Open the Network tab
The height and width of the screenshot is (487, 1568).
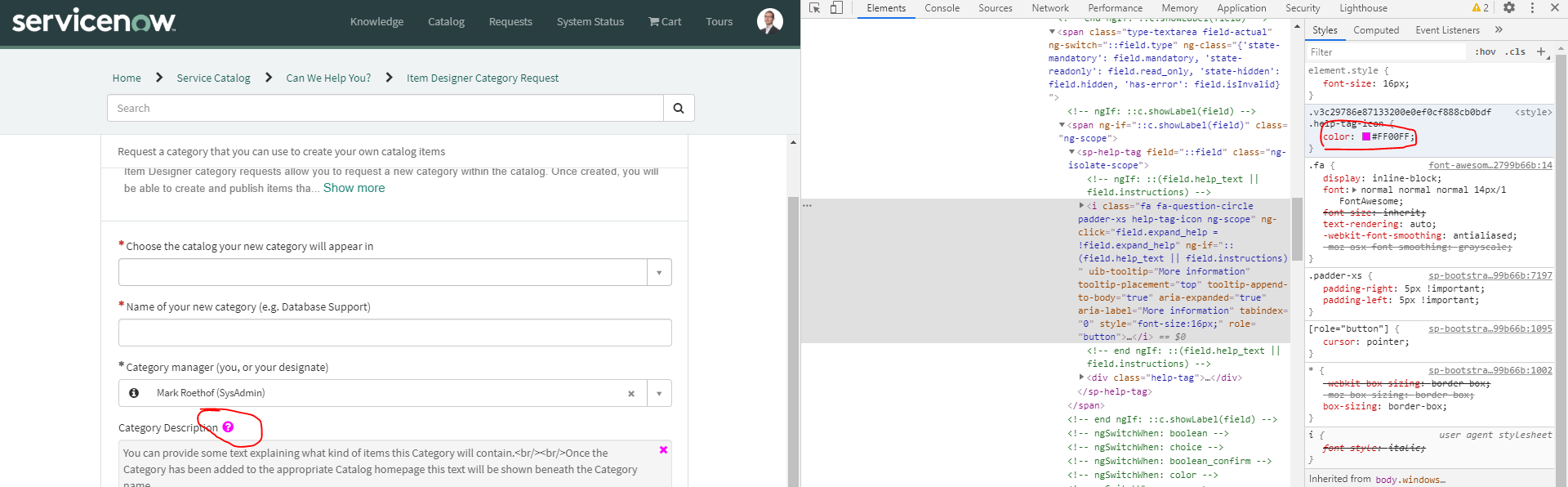1050,8
